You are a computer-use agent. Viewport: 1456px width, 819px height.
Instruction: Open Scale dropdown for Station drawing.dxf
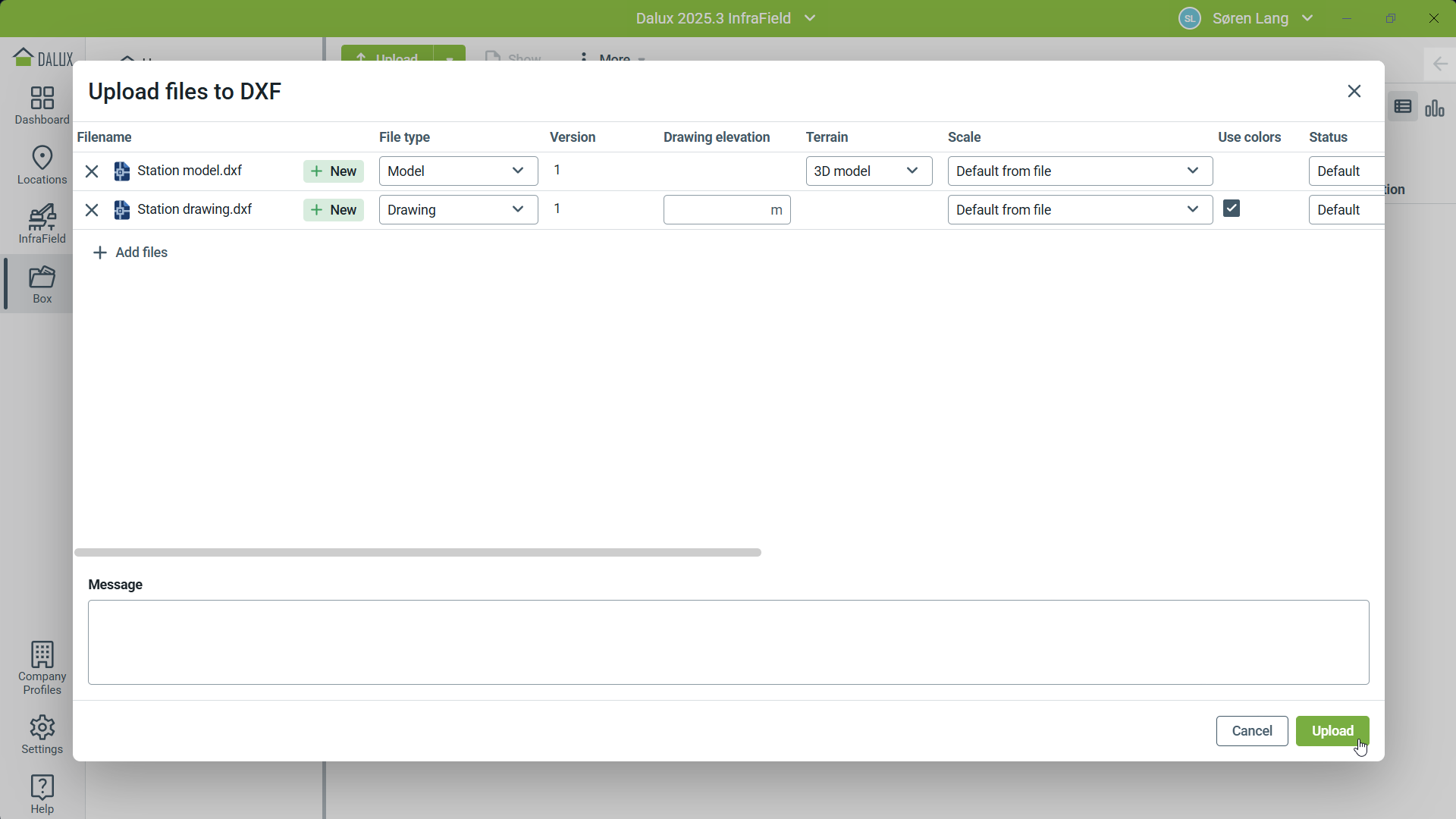pos(1079,210)
